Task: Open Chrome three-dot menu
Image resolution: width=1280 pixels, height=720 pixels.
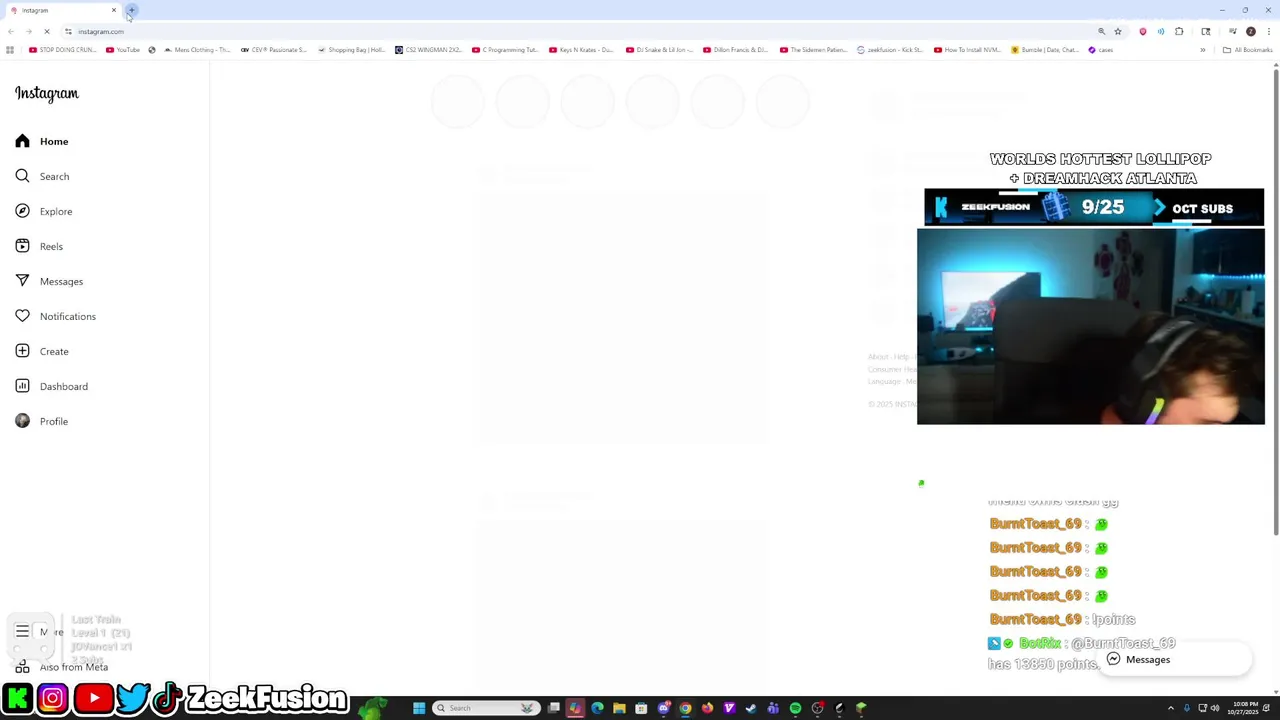Action: click(1269, 31)
